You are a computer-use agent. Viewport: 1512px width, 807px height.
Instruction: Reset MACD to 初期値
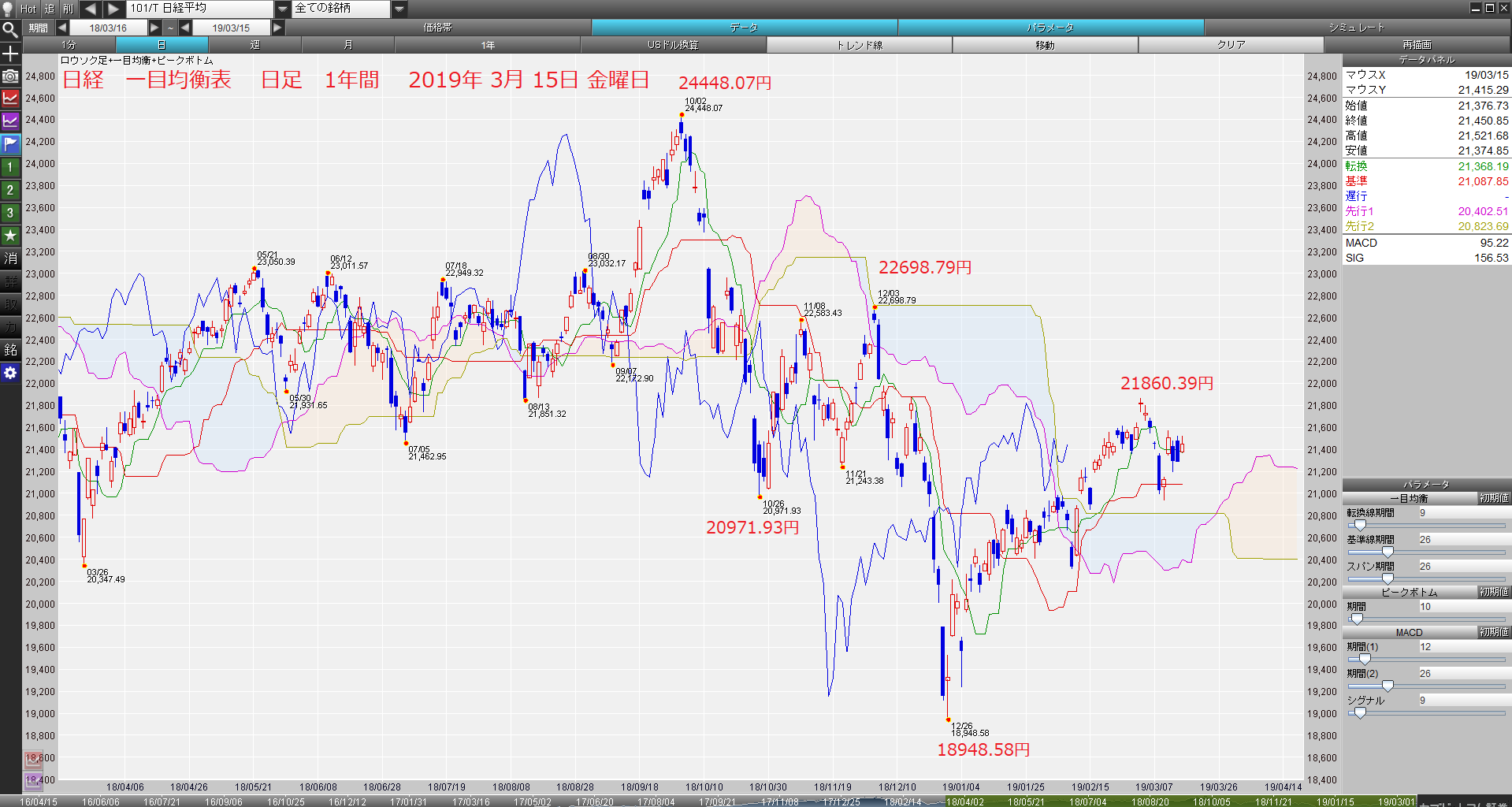[x=1493, y=632]
